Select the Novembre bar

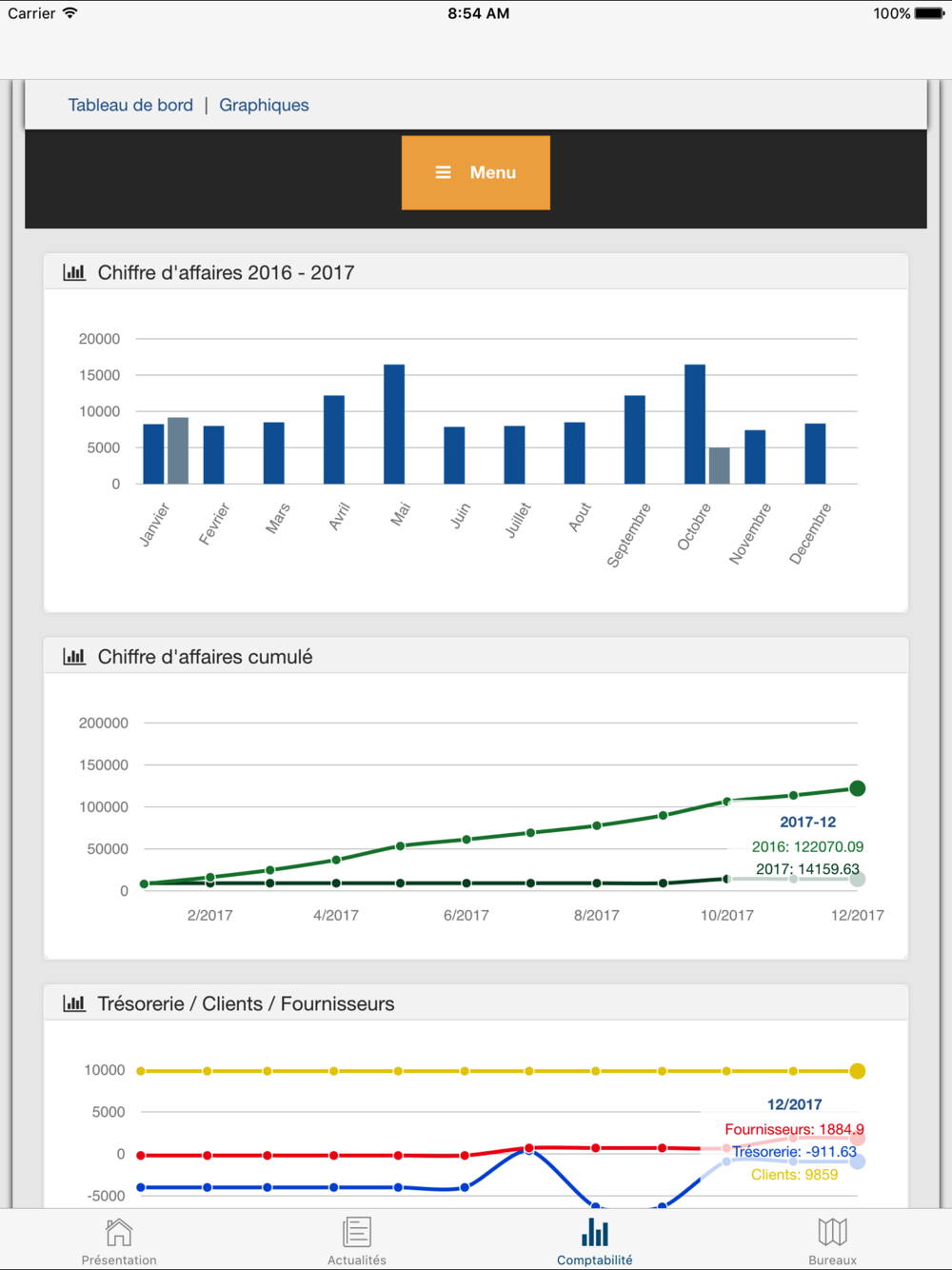click(x=755, y=457)
